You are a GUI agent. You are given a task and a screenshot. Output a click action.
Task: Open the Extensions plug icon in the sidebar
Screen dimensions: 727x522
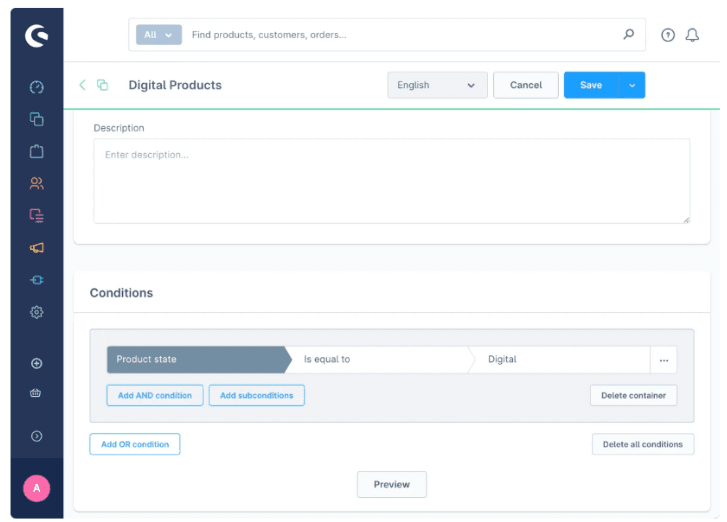pyautogui.click(x=37, y=280)
